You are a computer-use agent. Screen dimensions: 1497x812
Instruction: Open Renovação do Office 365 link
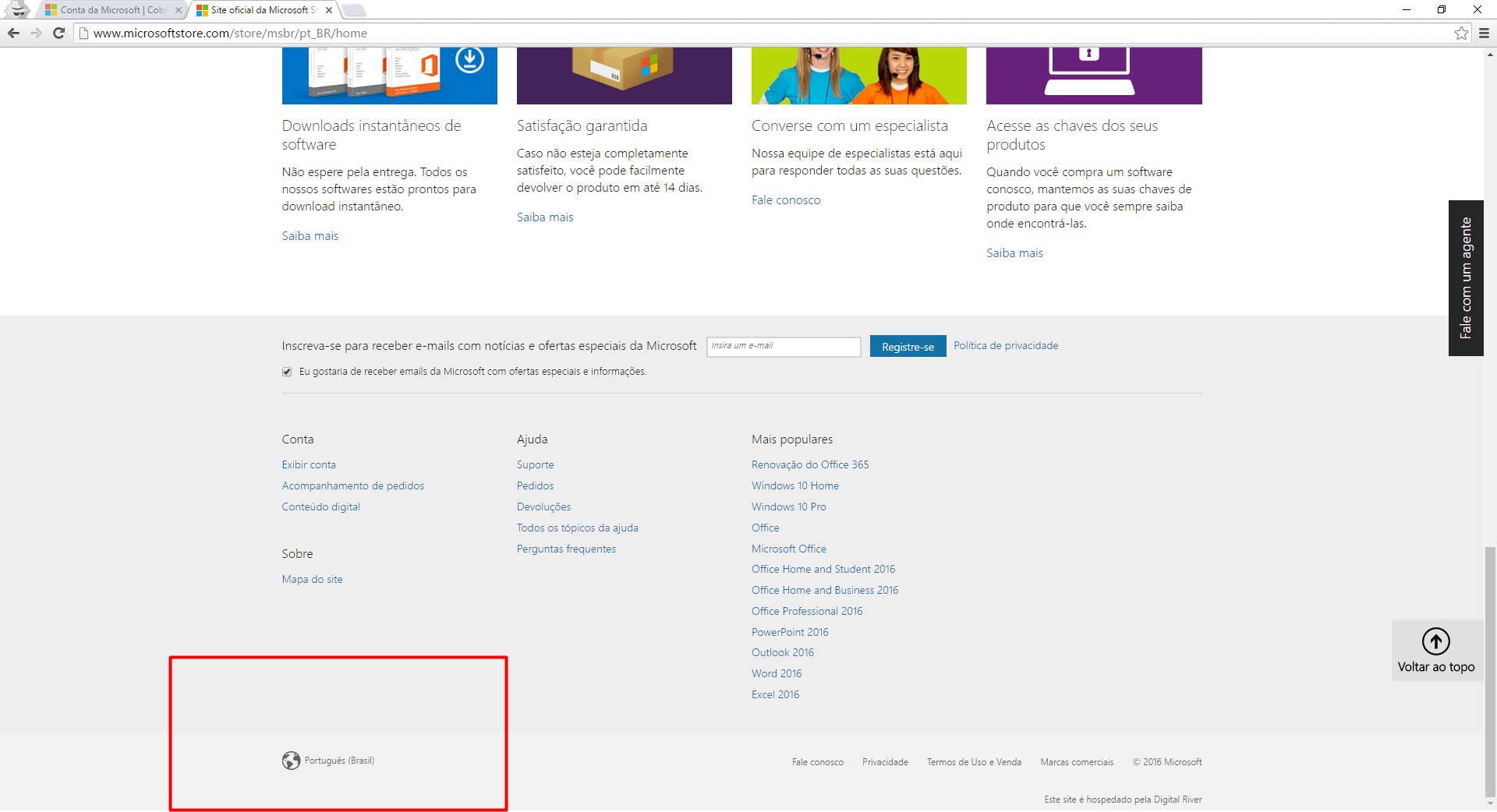[x=810, y=464]
